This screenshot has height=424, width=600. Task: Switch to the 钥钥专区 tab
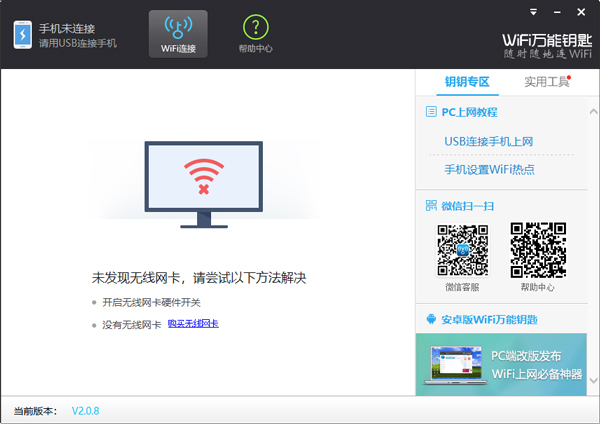click(x=467, y=82)
